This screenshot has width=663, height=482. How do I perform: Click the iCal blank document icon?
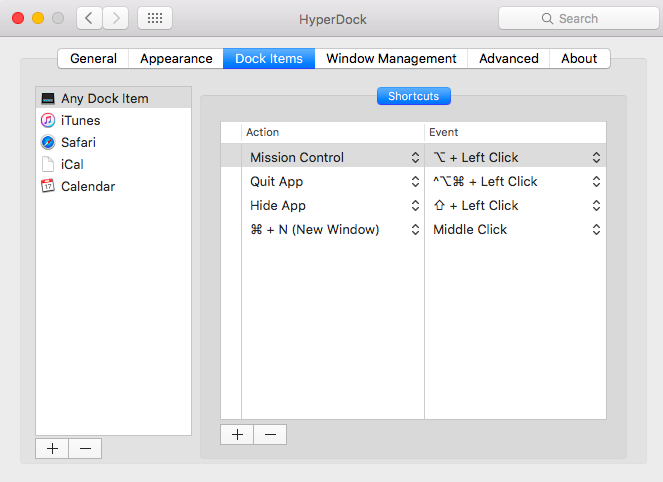48,164
